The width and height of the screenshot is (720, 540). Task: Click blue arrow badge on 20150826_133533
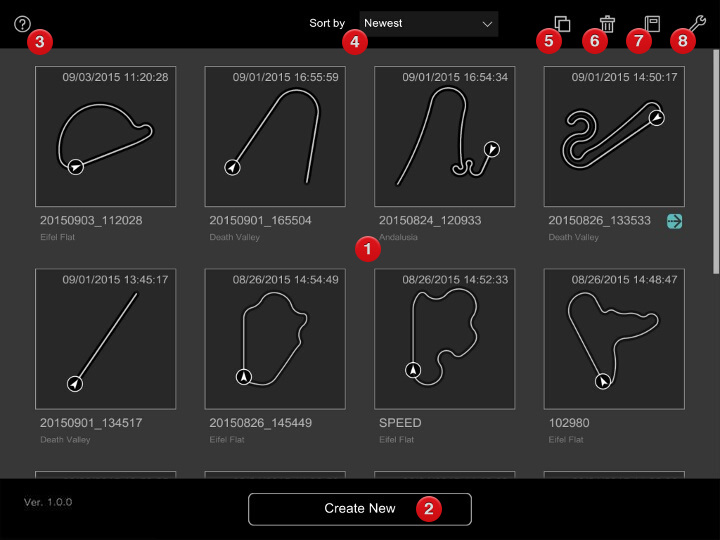(675, 221)
